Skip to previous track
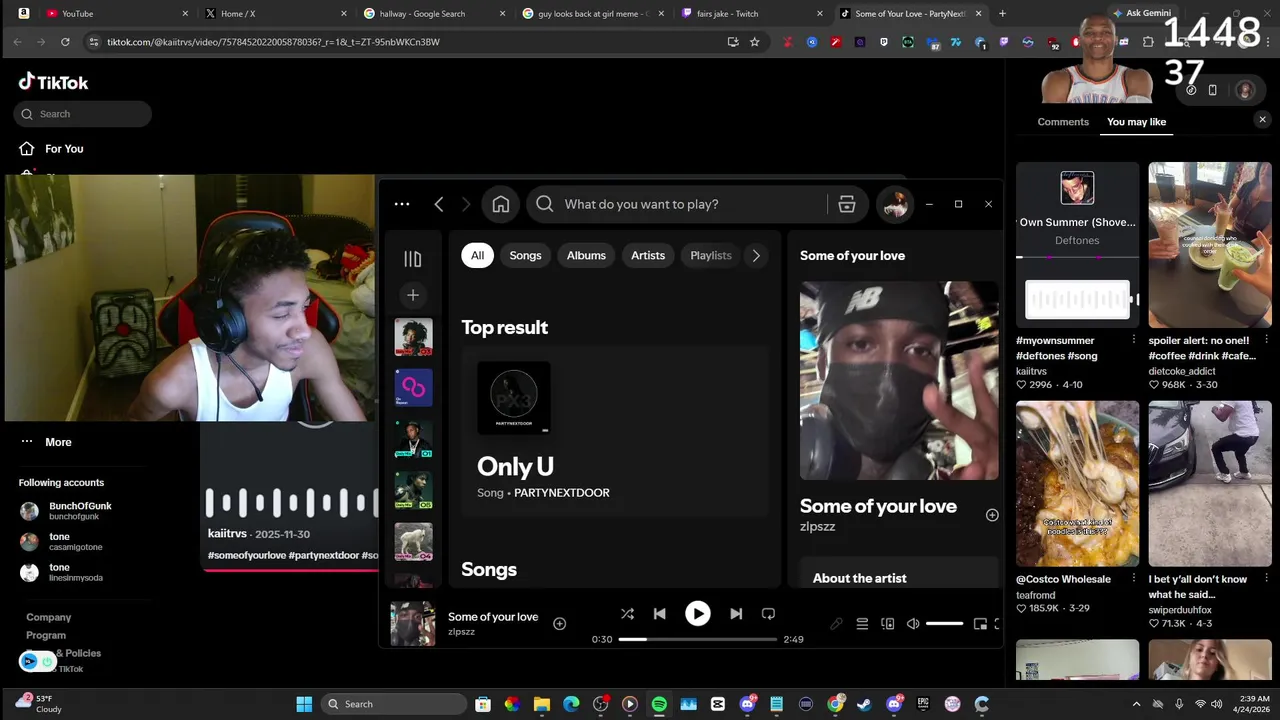This screenshot has height=720, width=1280. click(x=660, y=614)
